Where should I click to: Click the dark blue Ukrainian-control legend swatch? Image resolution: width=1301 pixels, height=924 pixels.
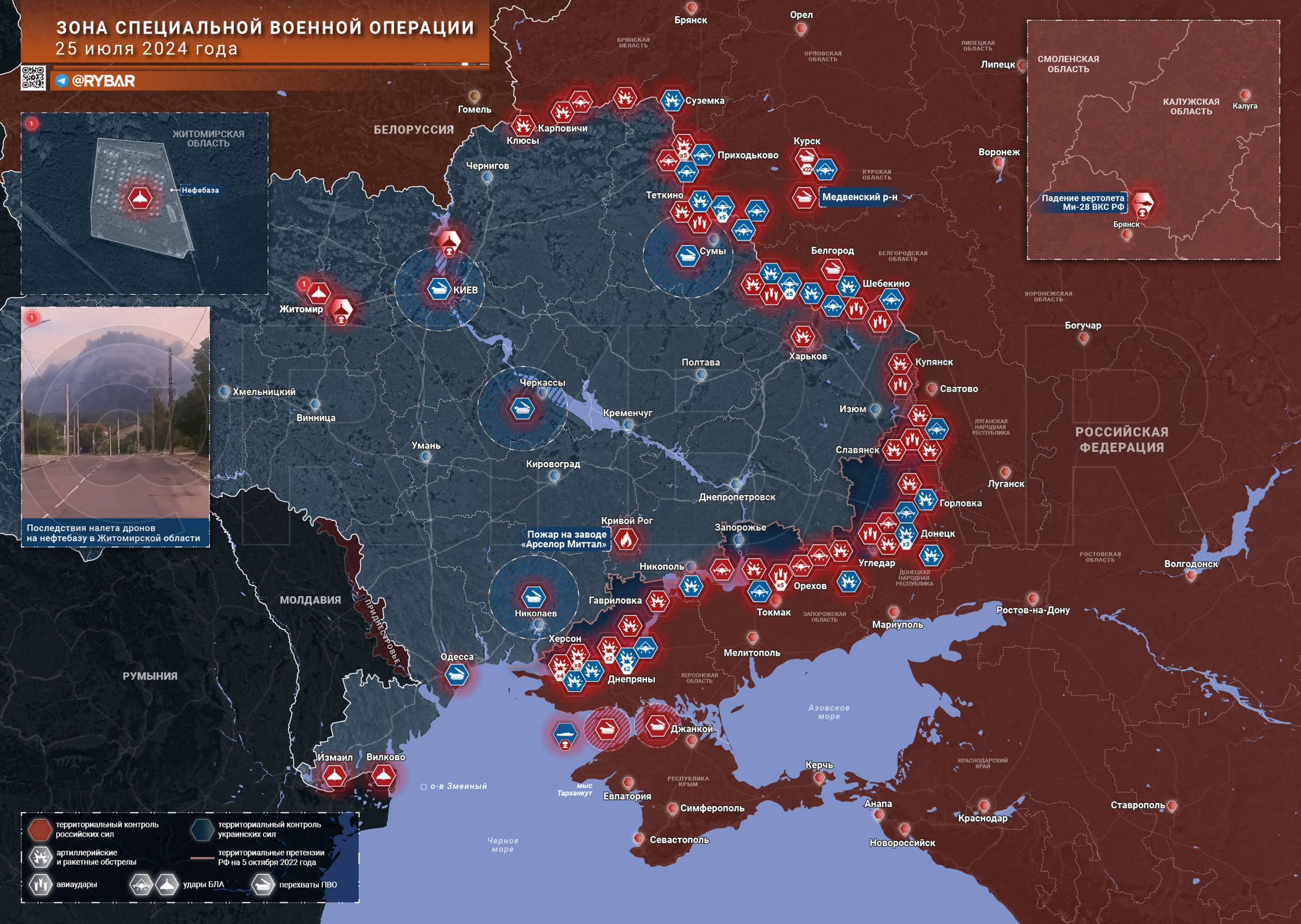(202, 829)
